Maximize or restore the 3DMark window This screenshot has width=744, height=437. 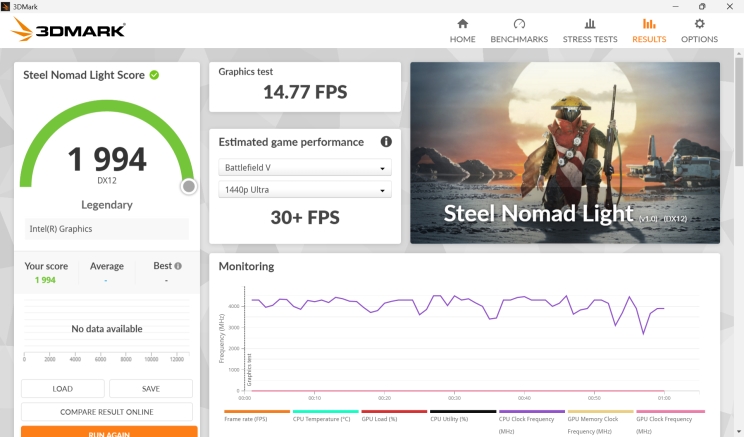[702, 6]
